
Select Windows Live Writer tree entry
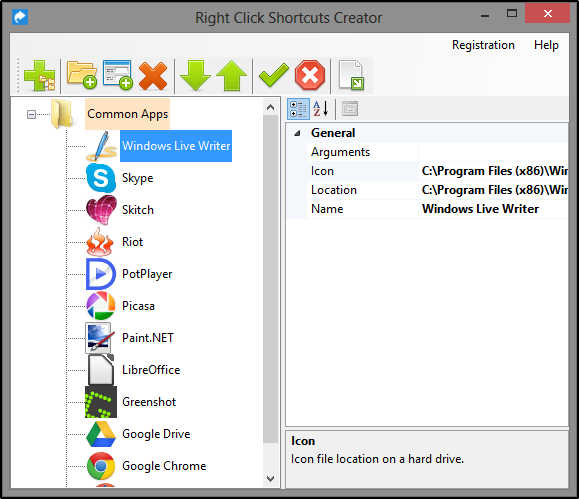(x=176, y=146)
